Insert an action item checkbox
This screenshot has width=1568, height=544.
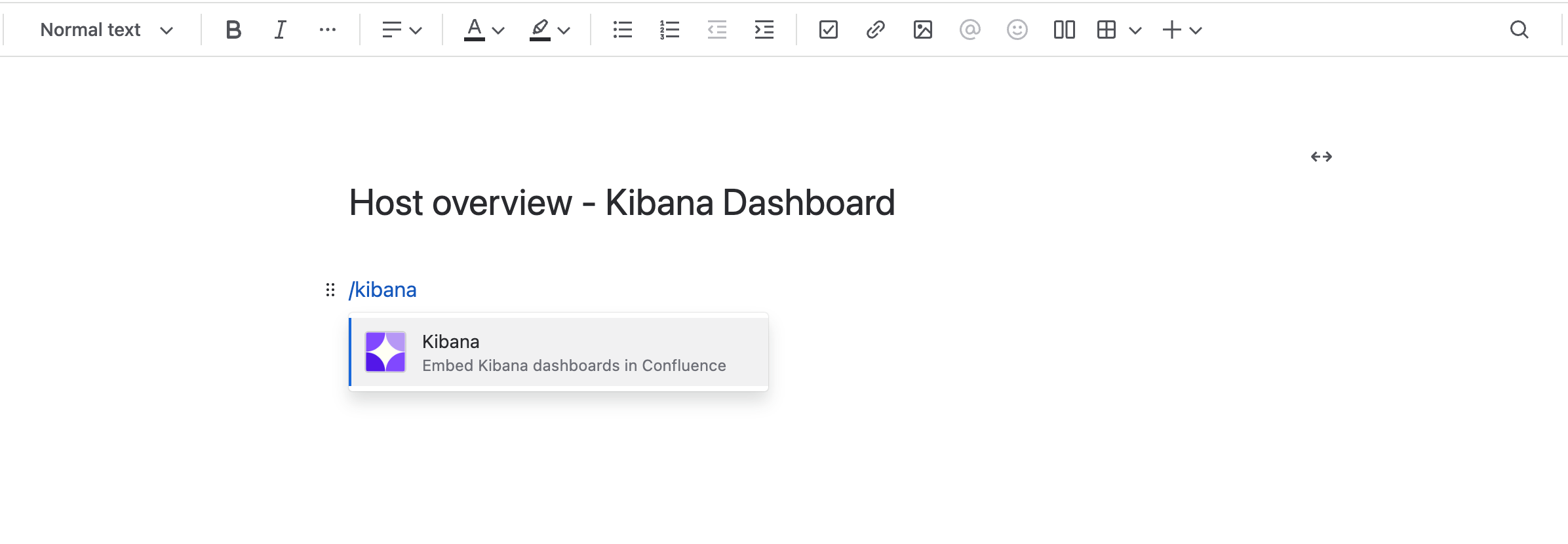coord(829,29)
